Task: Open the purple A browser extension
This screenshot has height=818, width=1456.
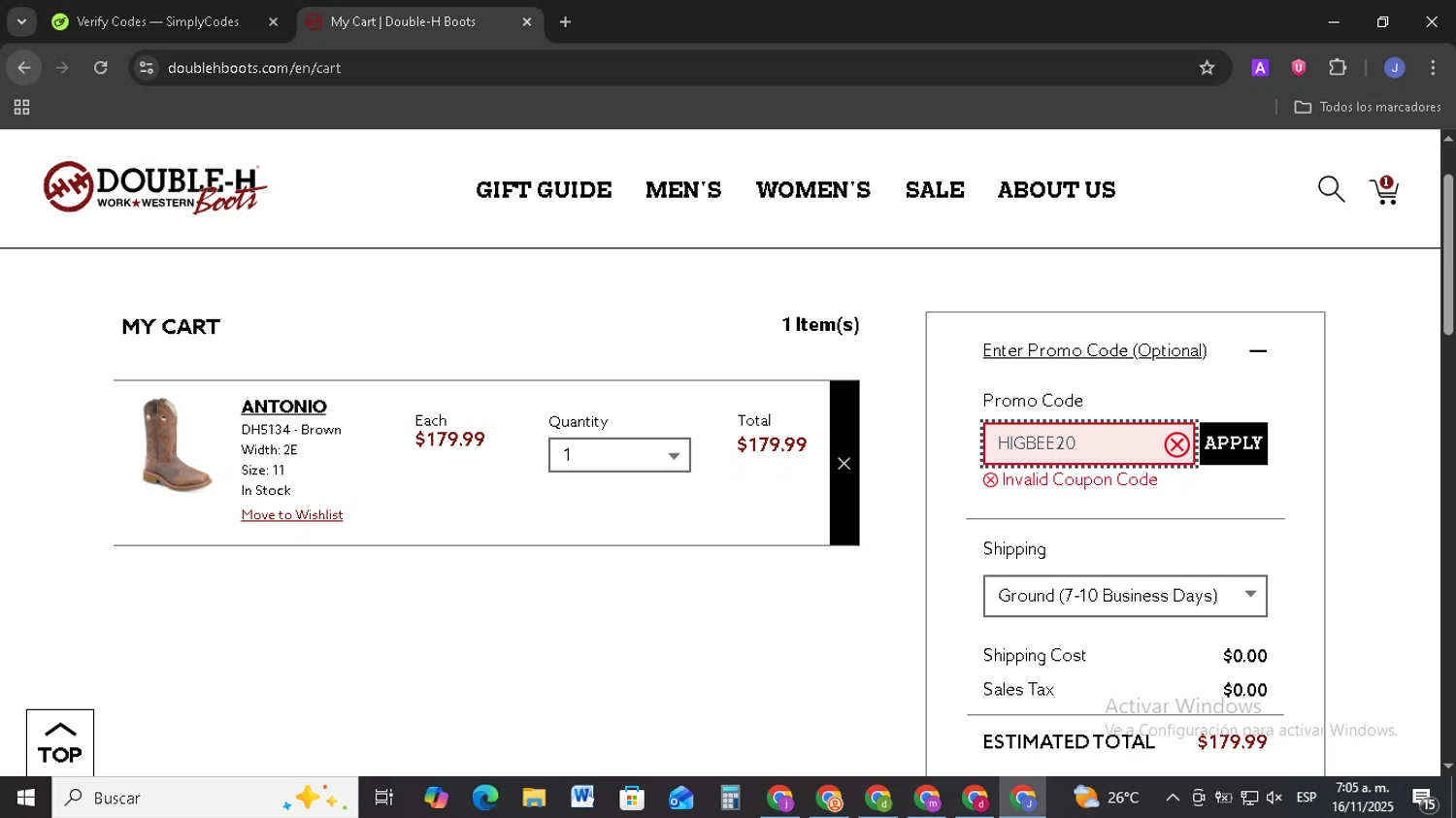Action: pyautogui.click(x=1260, y=68)
